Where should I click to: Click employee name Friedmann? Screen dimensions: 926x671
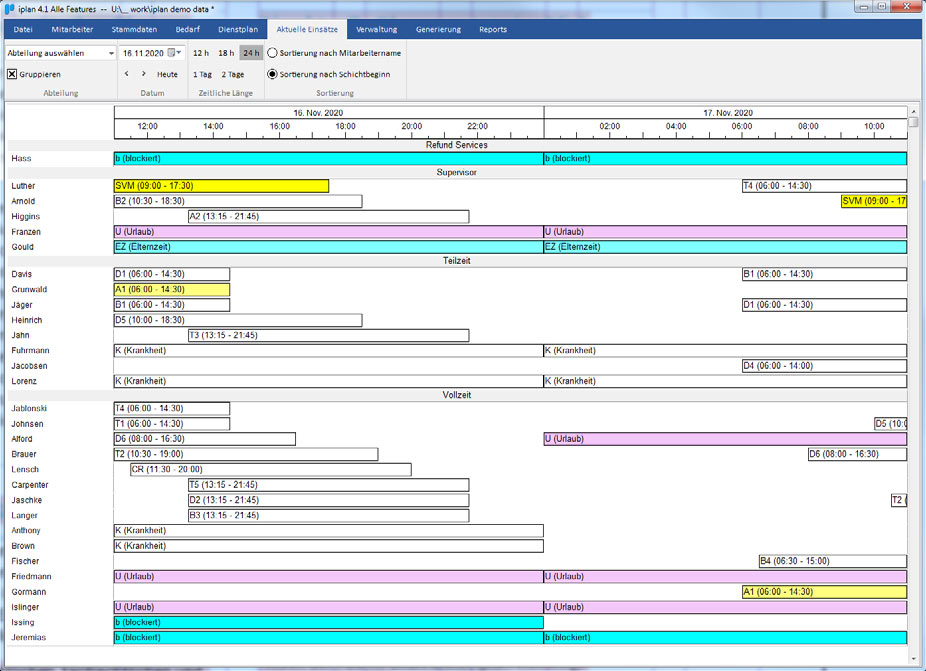tap(31, 576)
